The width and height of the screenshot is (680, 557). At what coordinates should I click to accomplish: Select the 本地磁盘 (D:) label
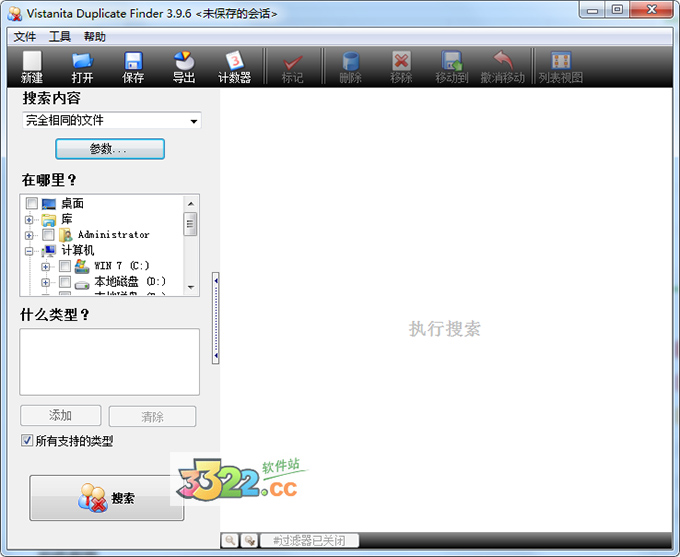(130, 282)
